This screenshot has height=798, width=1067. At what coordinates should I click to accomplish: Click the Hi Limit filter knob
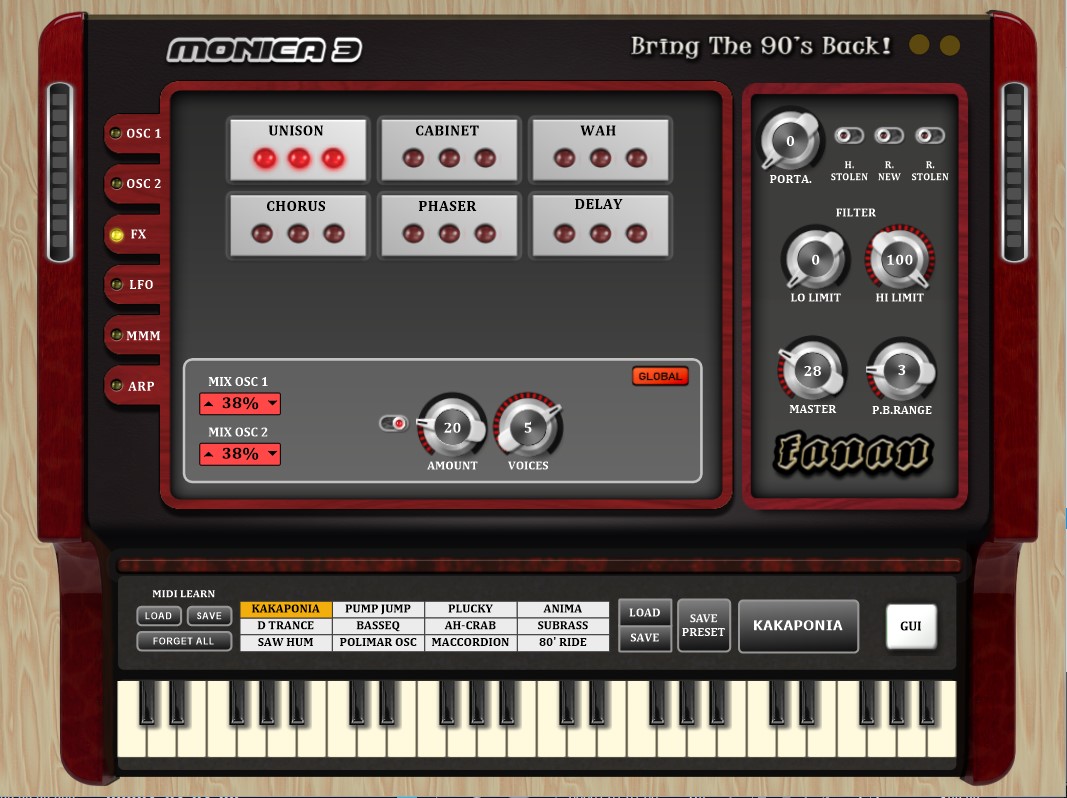pos(899,260)
